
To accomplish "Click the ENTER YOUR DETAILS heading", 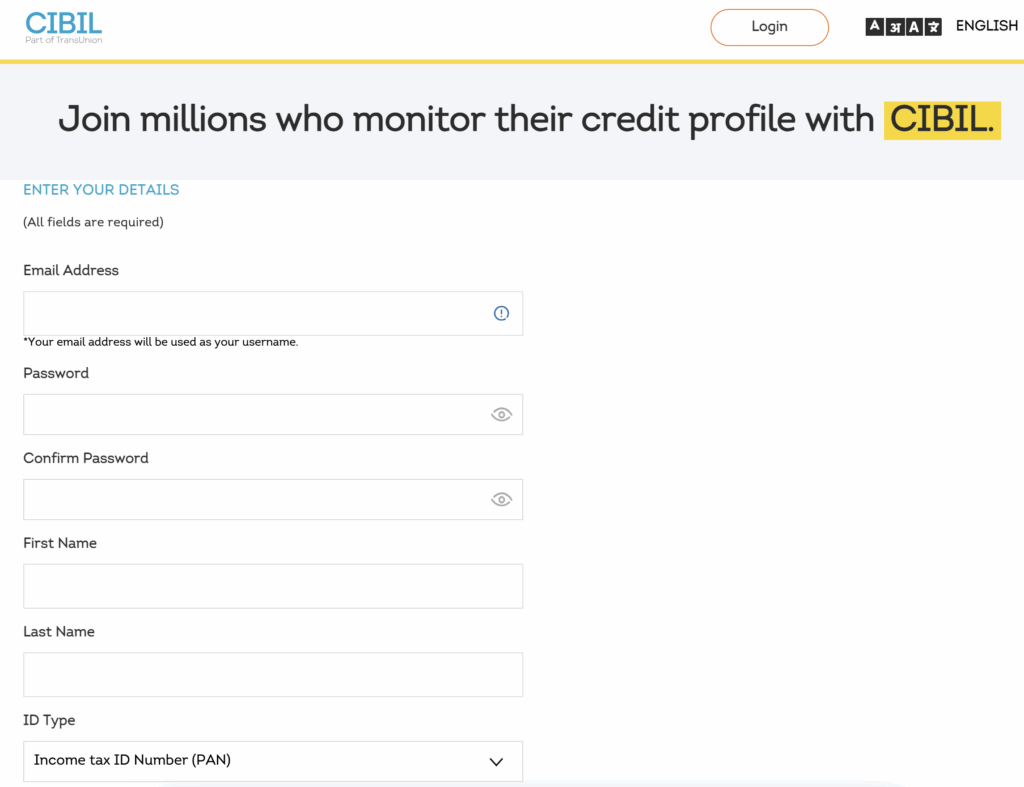I will (100, 189).
